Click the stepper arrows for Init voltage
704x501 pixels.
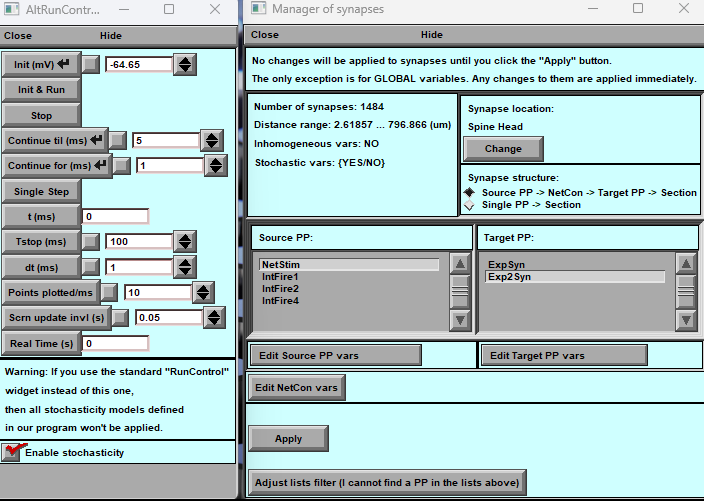click(185, 65)
